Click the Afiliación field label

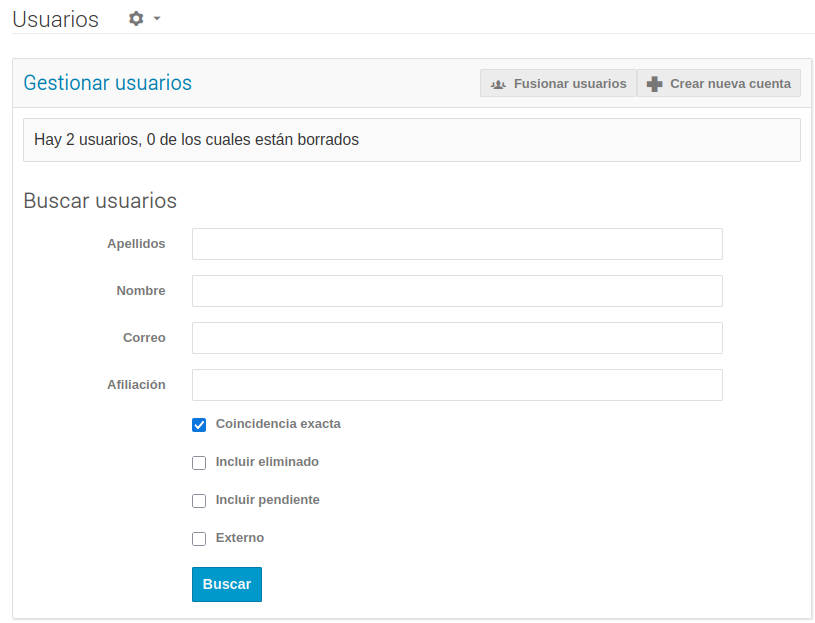tap(136, 385)
